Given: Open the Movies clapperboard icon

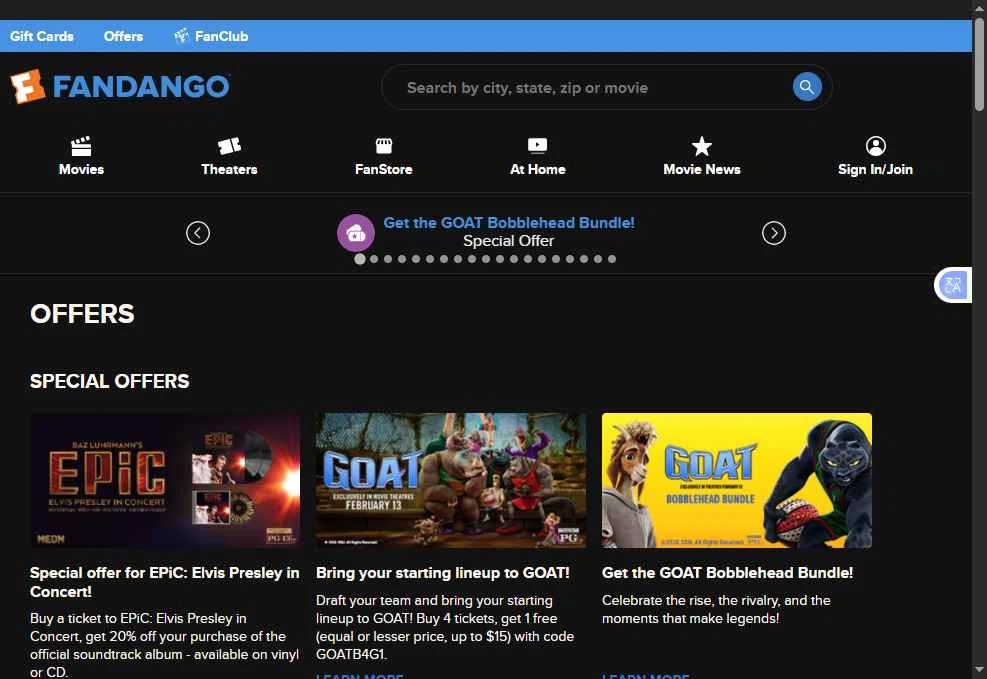Looking at the screenshot, I should [81, 146].
